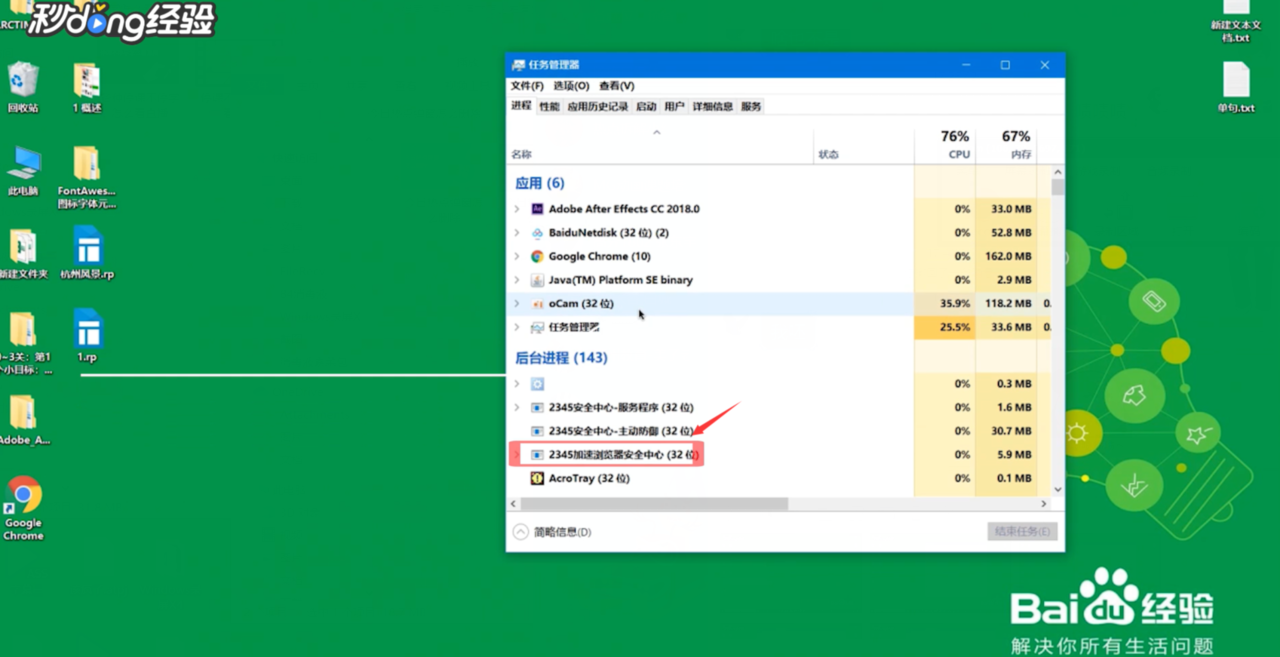Viewport: 1280px width, 657px height.
Task: Click the vertical scrollbar down arrow
Action: click(1057, 491)
